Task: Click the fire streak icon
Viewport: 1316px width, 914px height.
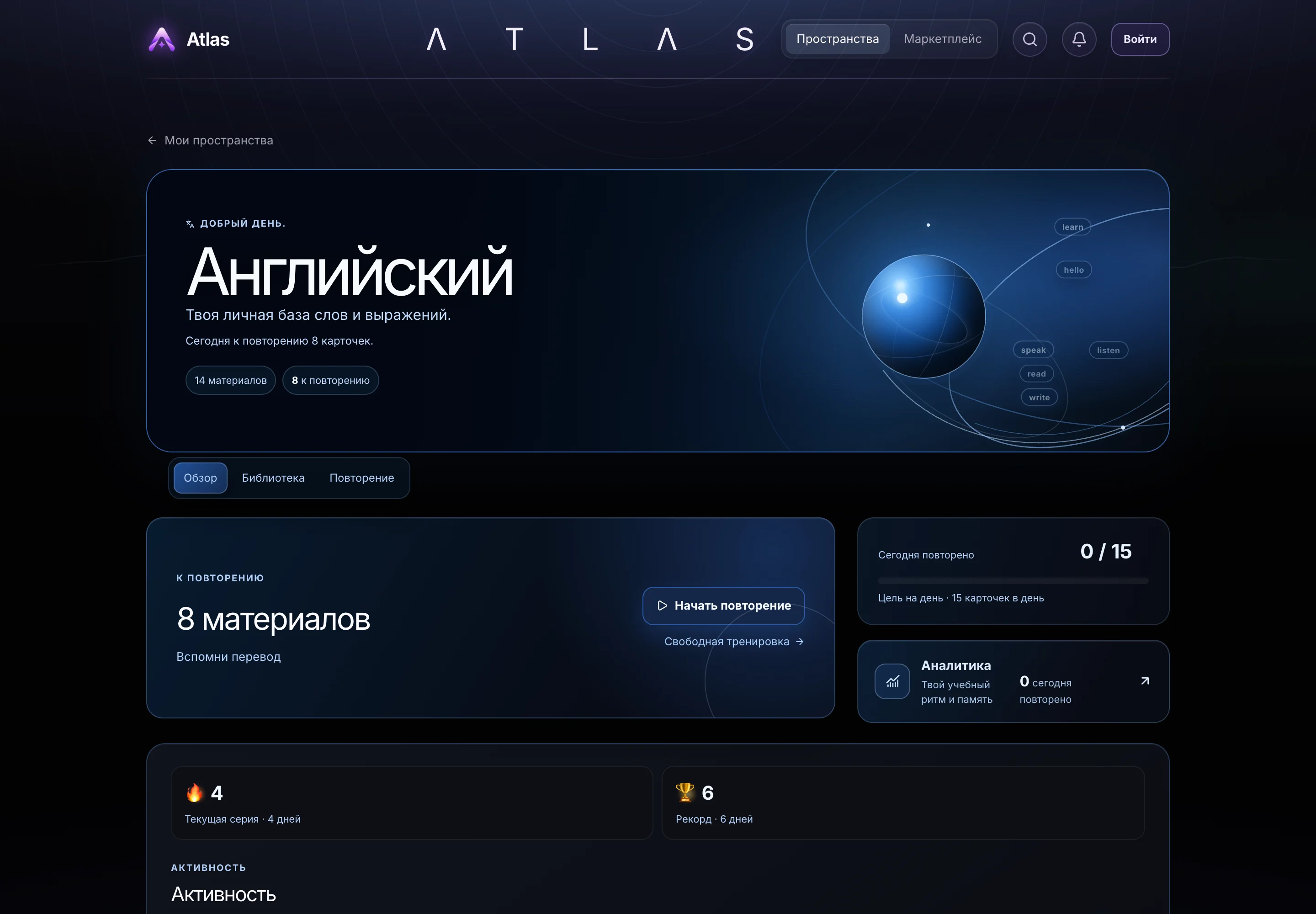Action: pos(195,792)
